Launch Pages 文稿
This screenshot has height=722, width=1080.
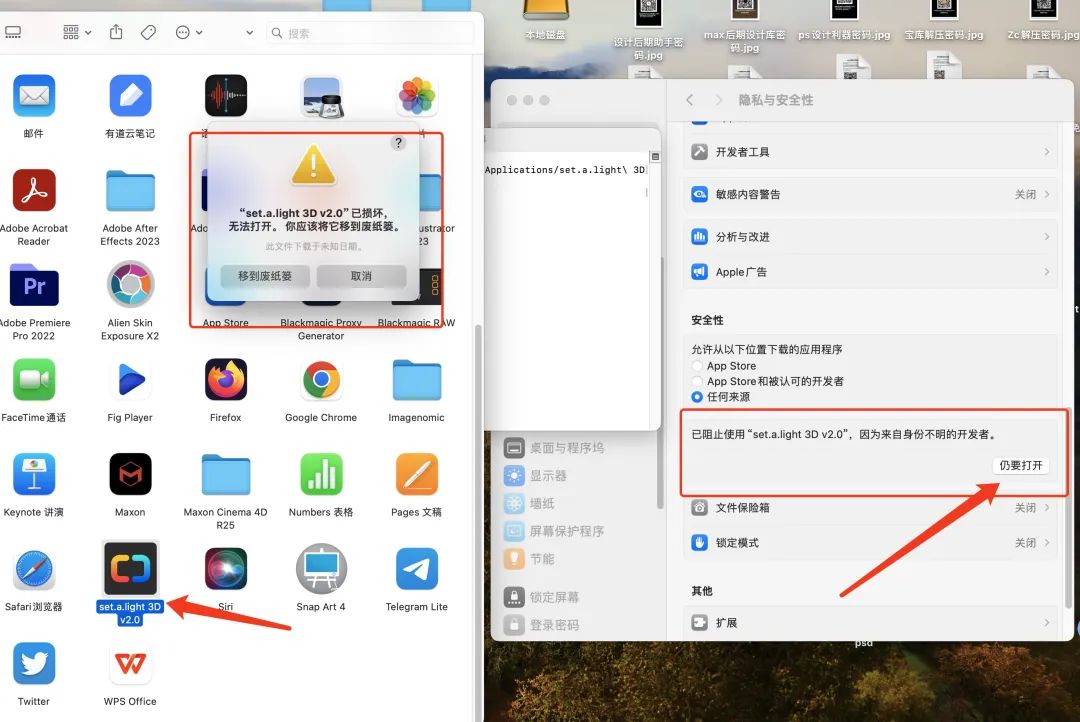click(x=417, y=474)
